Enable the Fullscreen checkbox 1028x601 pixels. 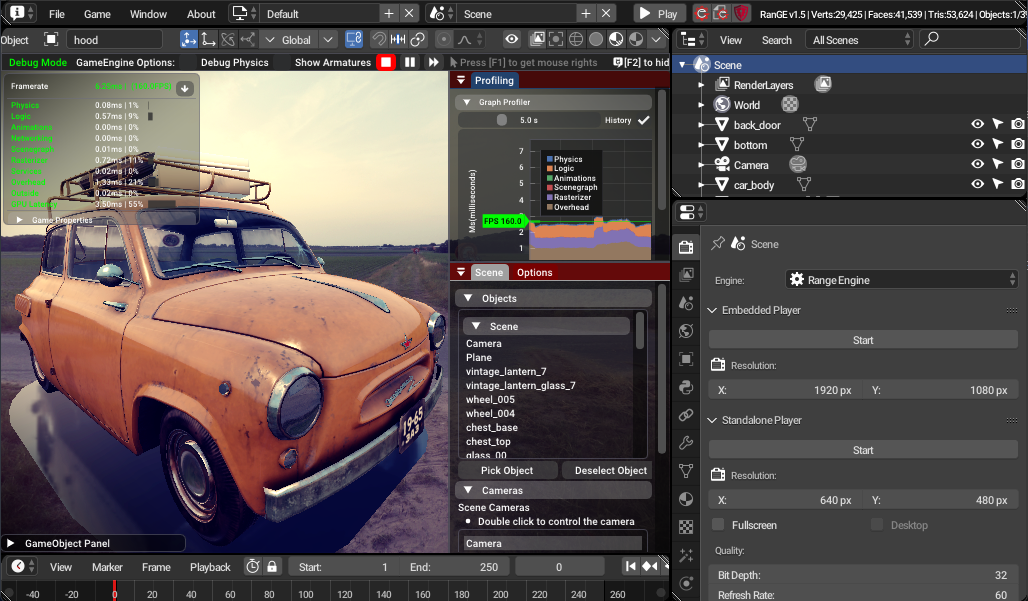pyautogui.click(x=718, y=525)
